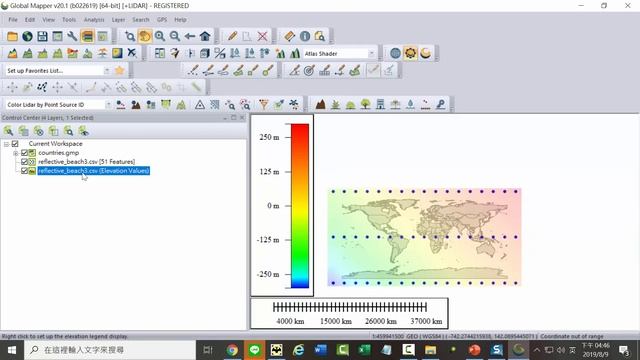Toggle the sun lighting icon

pyautogui.click(x=410, y=53)
